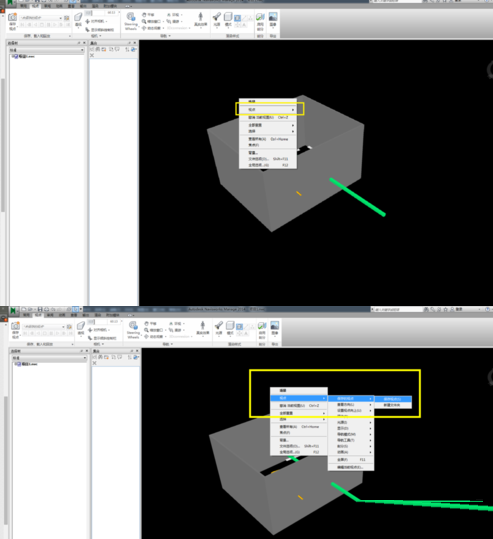Click the Lighting flashlight icon in upper ribbon
The width and height of the screenshot is (493, 539).
point(217,16)
